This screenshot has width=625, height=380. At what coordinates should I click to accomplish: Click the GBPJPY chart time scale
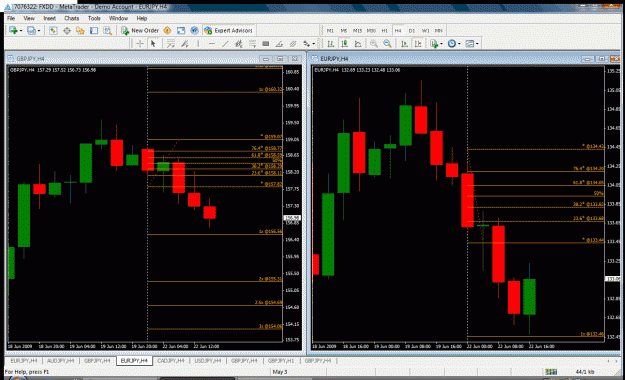(x=145, y=347)
